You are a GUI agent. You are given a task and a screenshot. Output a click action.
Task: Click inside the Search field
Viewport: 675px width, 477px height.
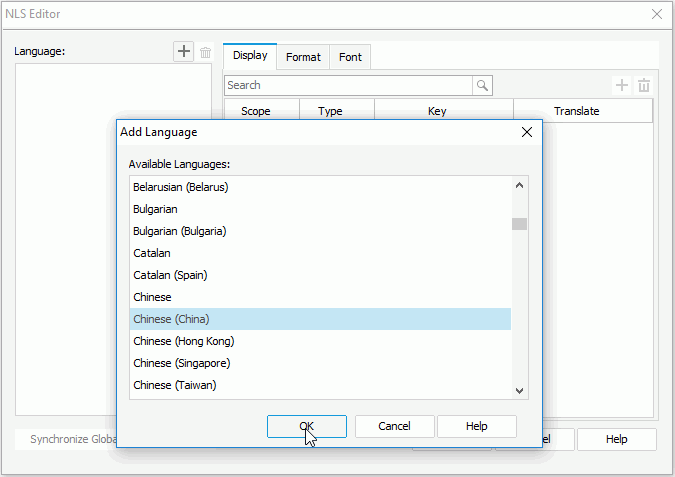348,85
